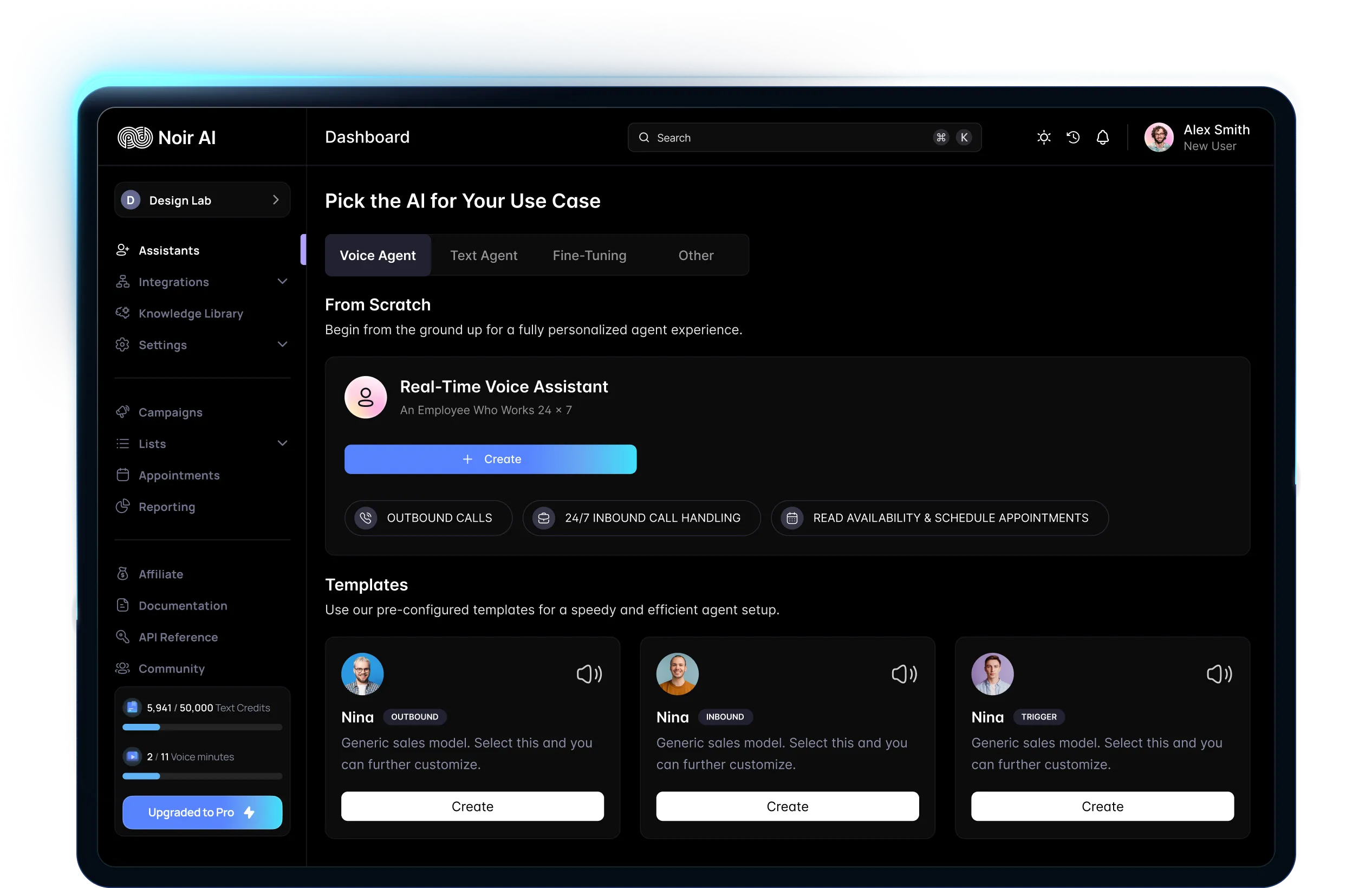The height and width of the screenshot is (888, 1372).
Task: Click the Voice minutes progress bar
Action: [x=201, y=776]
